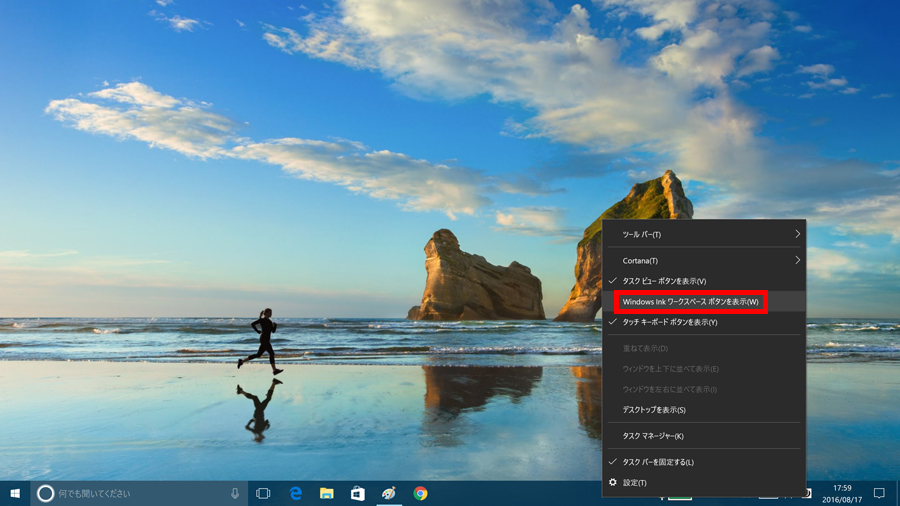This screenshot has height=506, width=900.
Task: Launch Microsoft Edge from the taskbar
Action: tap(296, 493)
